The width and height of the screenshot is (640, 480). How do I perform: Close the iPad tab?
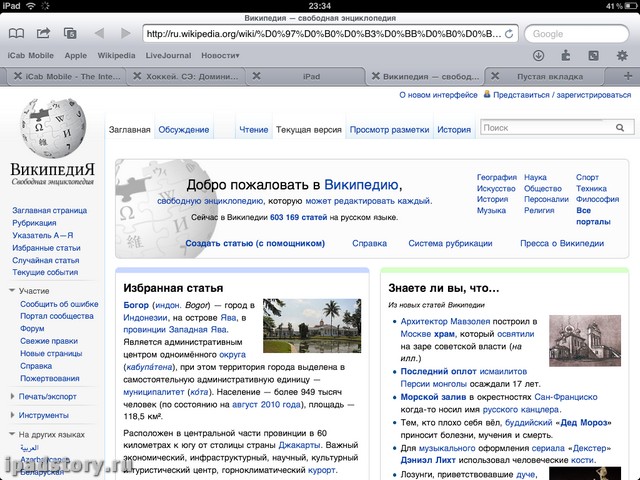(x=256, y=76)
